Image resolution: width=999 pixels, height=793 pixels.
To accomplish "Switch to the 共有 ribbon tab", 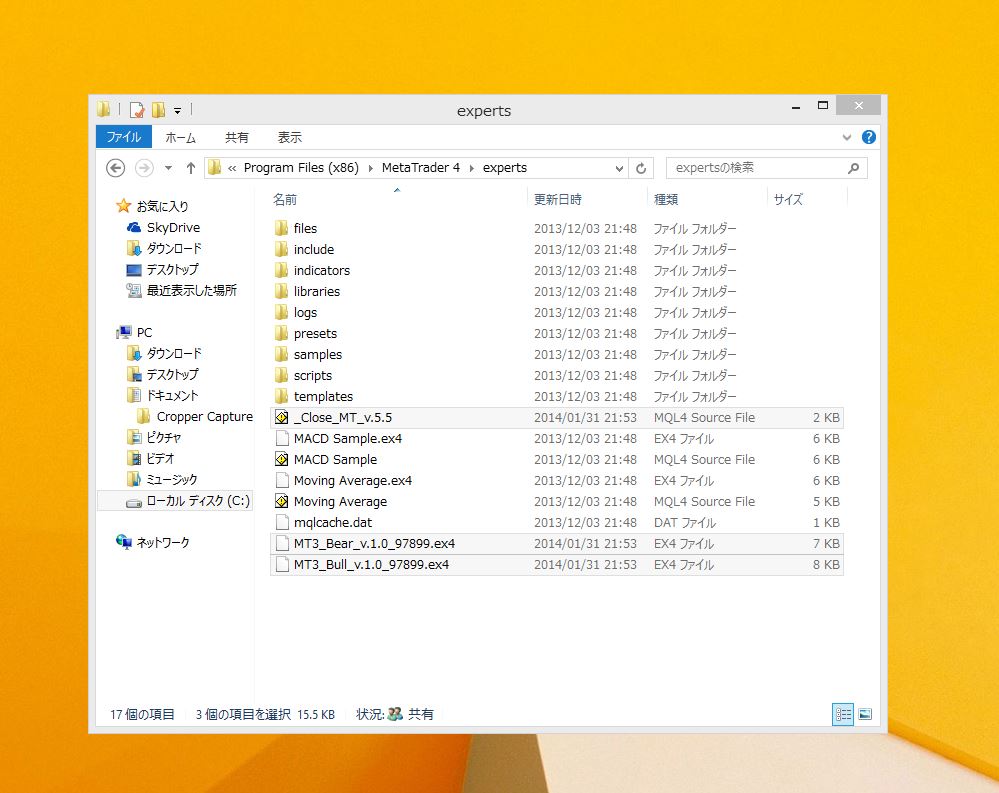I will coord(236,137).
